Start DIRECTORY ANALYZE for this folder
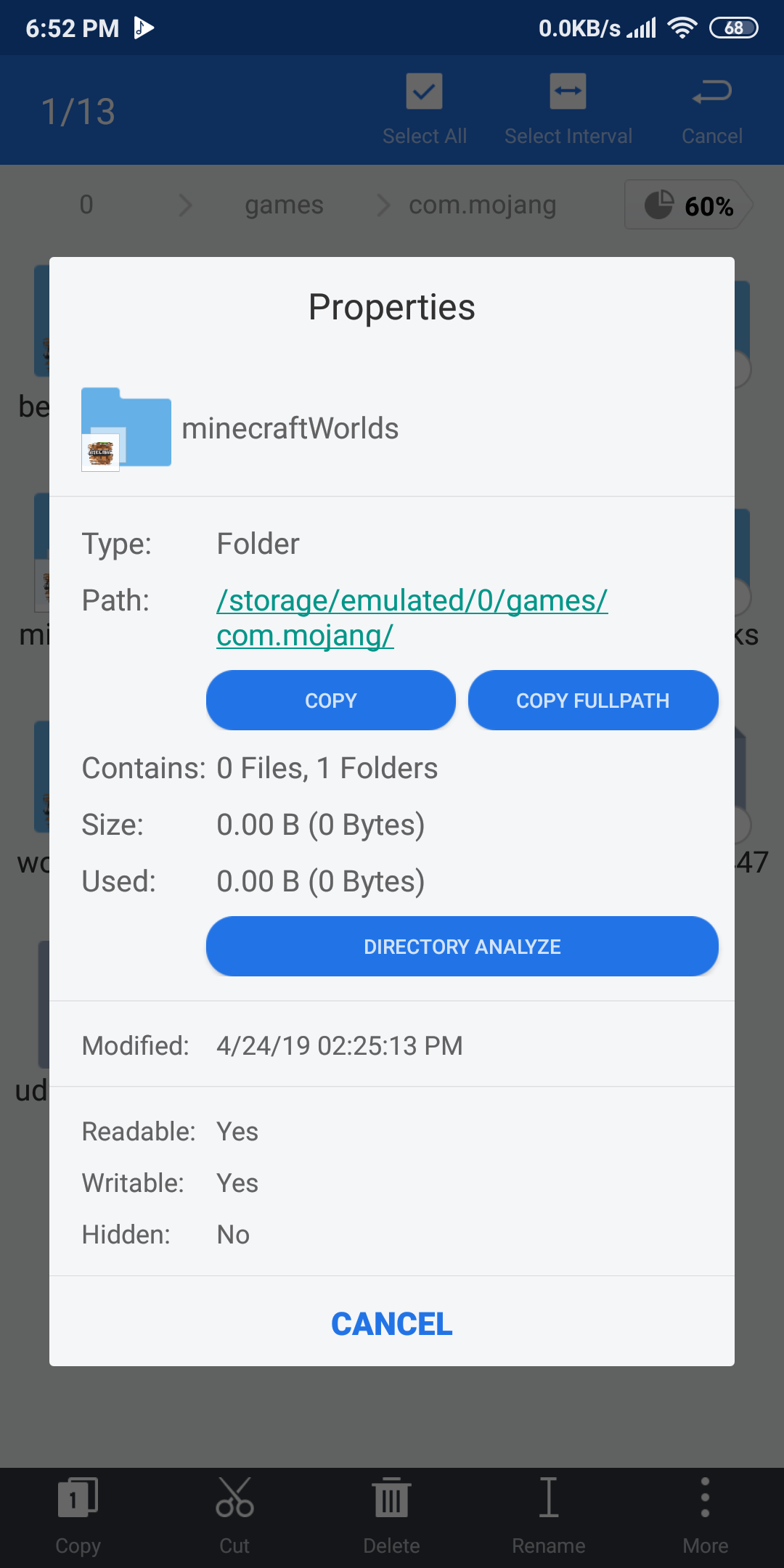784x1568 pixels. point(462,947)
